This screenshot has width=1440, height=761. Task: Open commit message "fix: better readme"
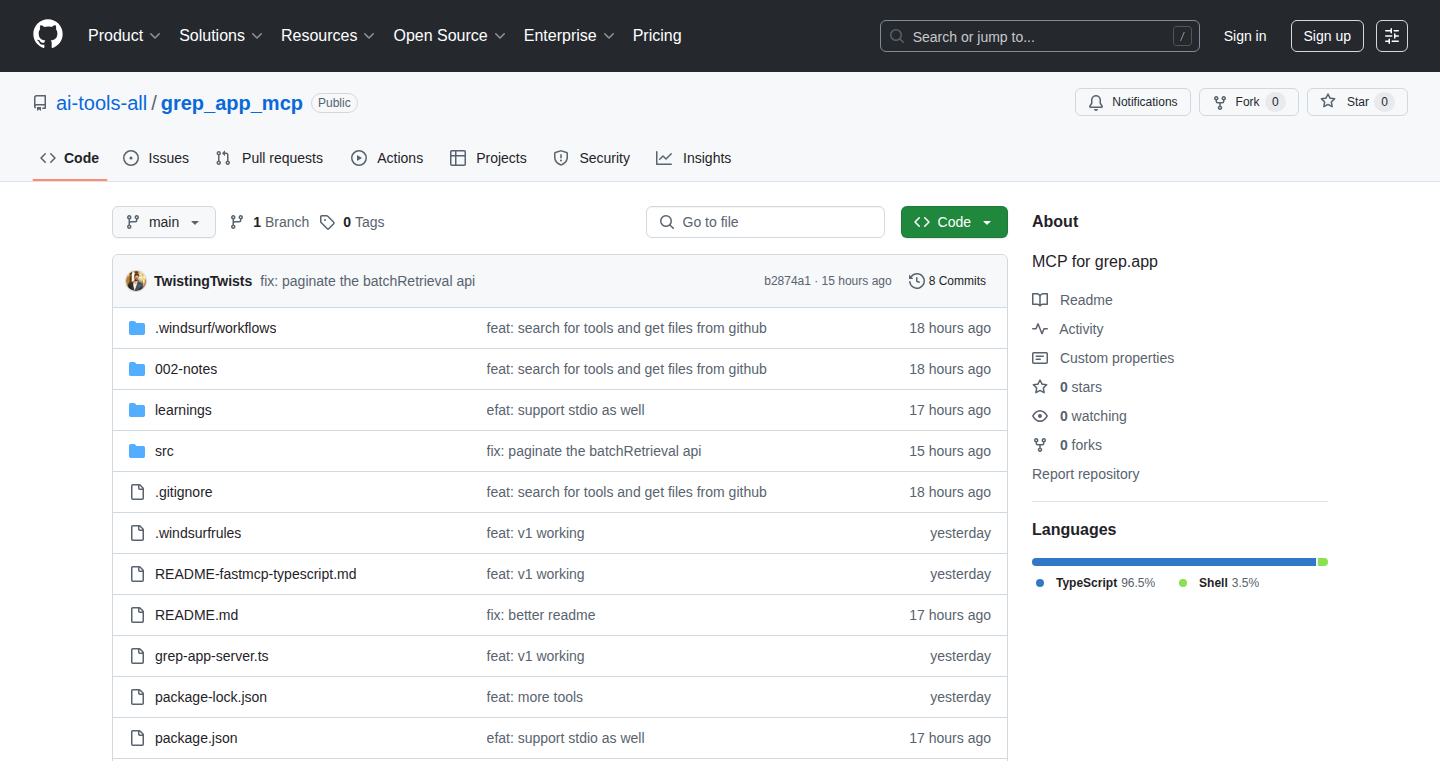click(x=541, y=615)
